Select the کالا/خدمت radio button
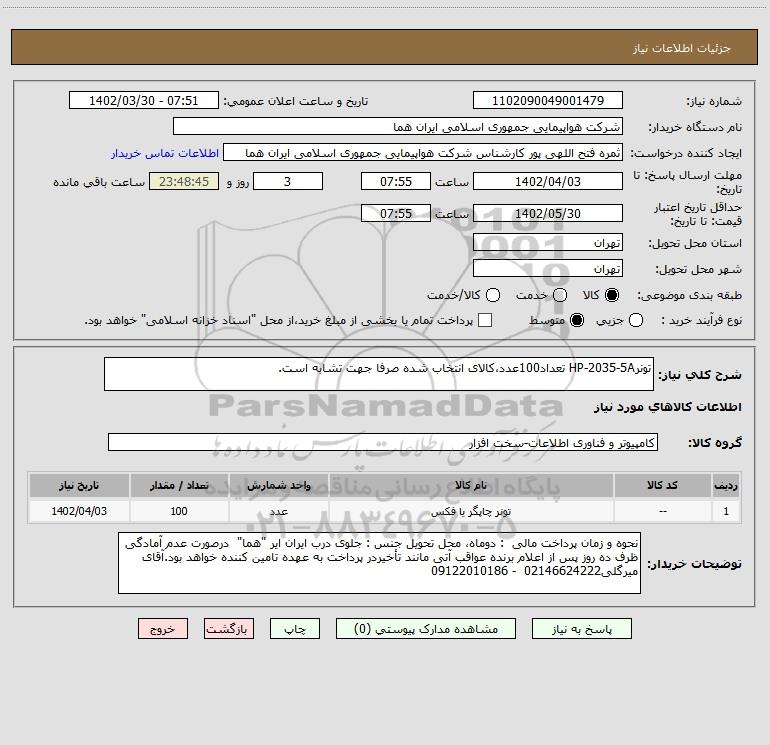The height and width of the screenshot is (745, 770). coord(493,295)
